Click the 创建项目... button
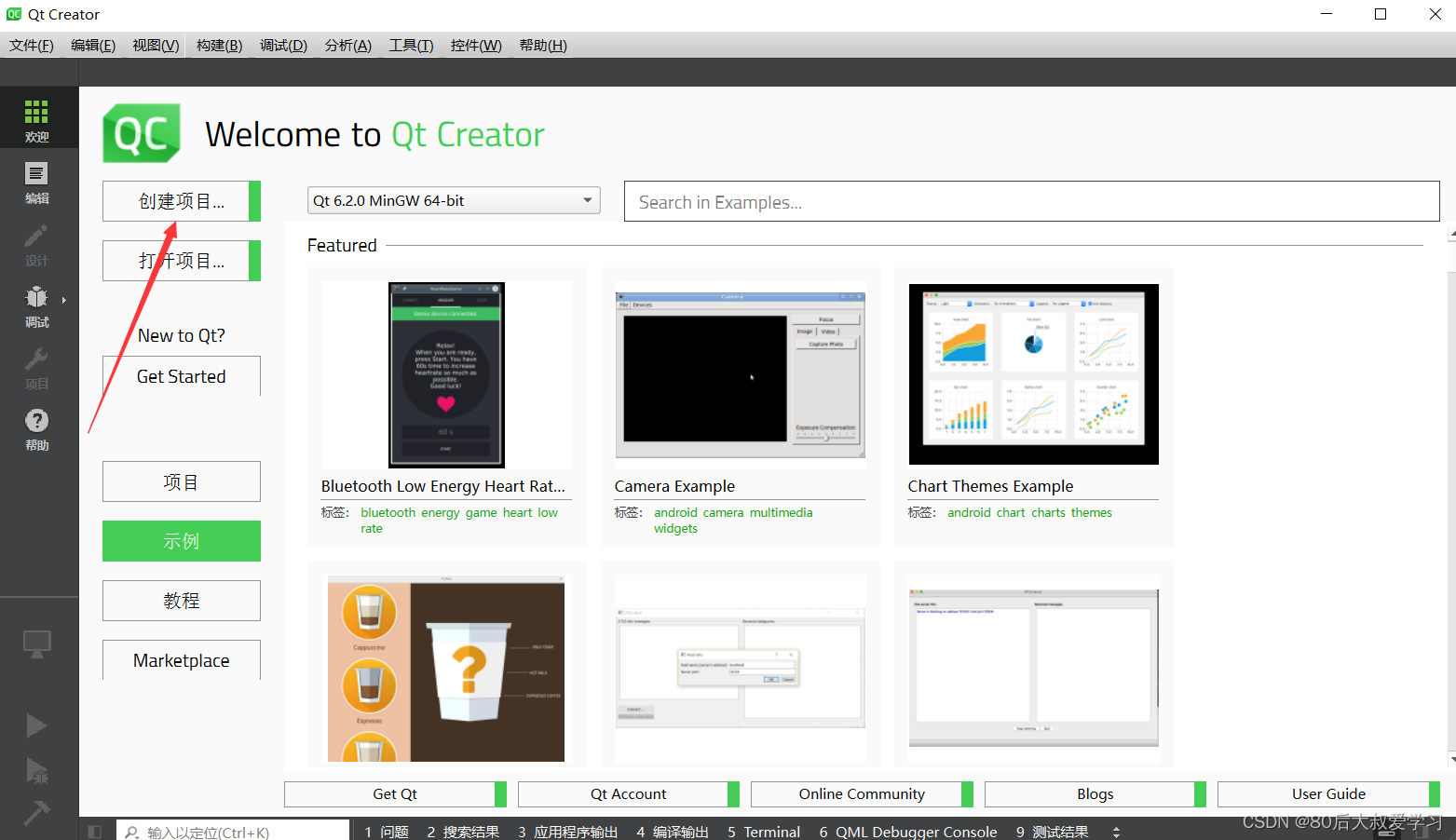 click(x=182, y=201)
